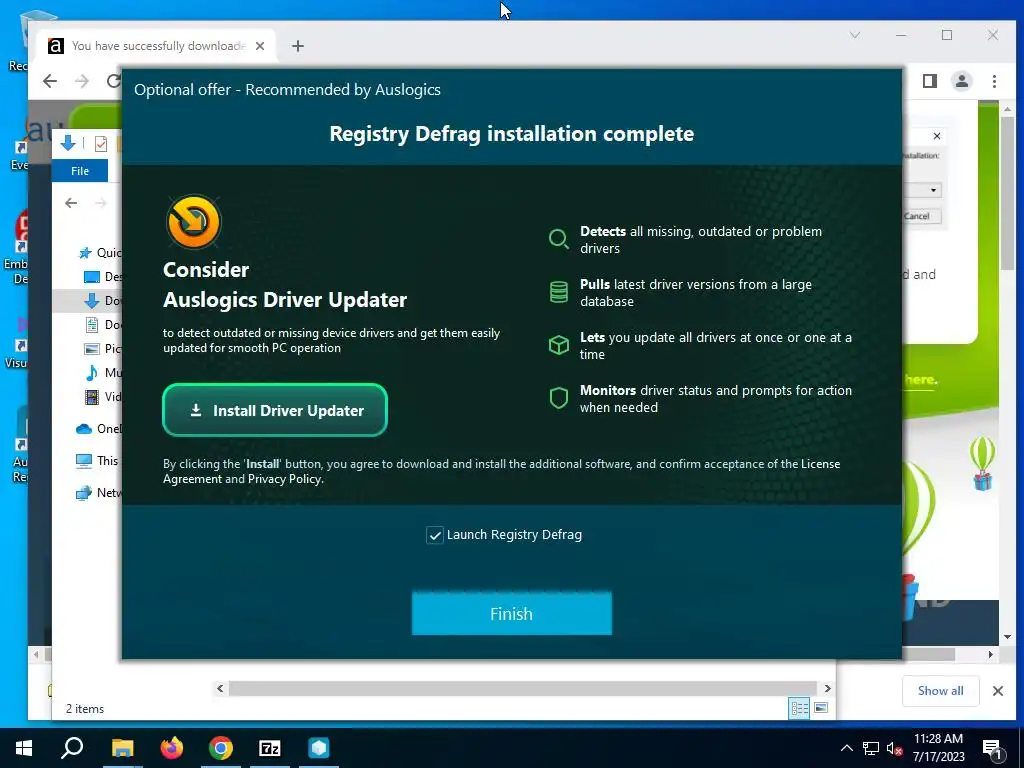Switch to Chrome in the taskbar
This screenshot has width=1024, height=768.
coord(221,748)
